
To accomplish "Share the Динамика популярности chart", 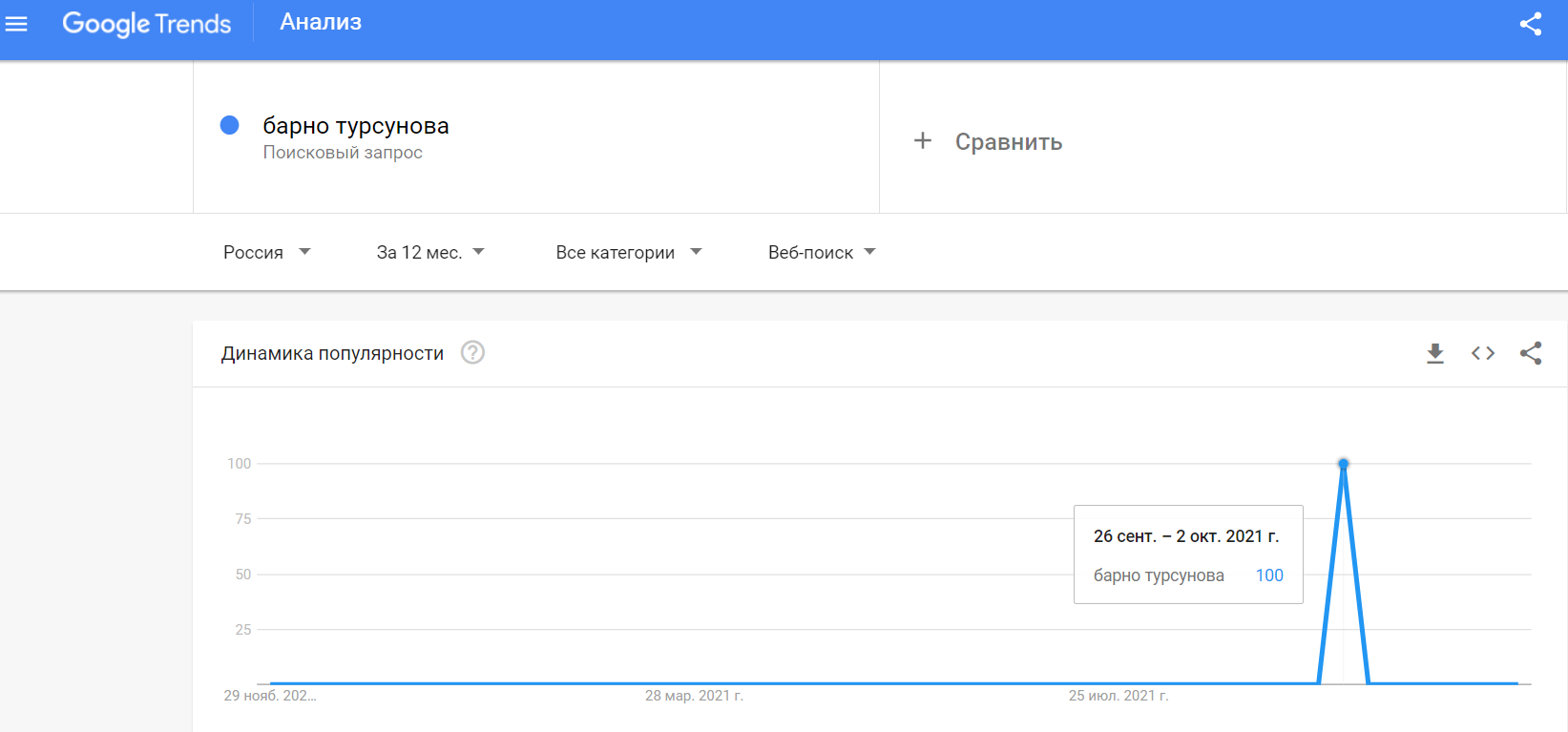I will [x=1531, y=353].
